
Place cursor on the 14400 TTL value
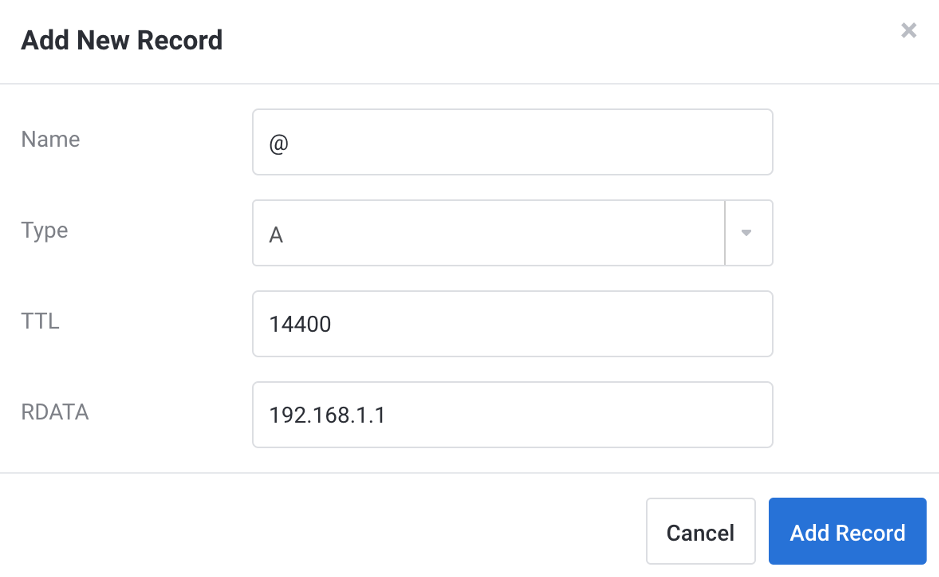pyautogui.click(x=300, y=324)
